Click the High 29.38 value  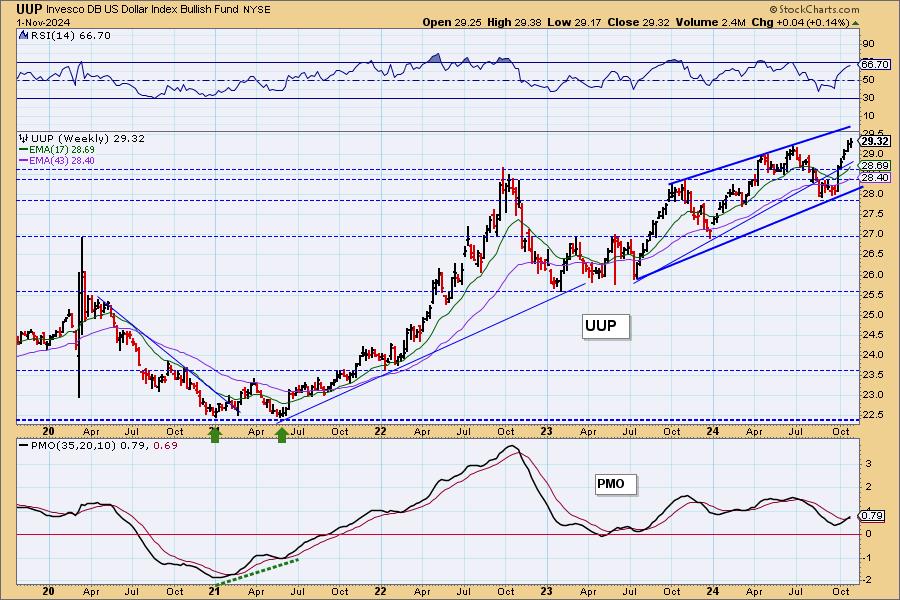[514, 22]
